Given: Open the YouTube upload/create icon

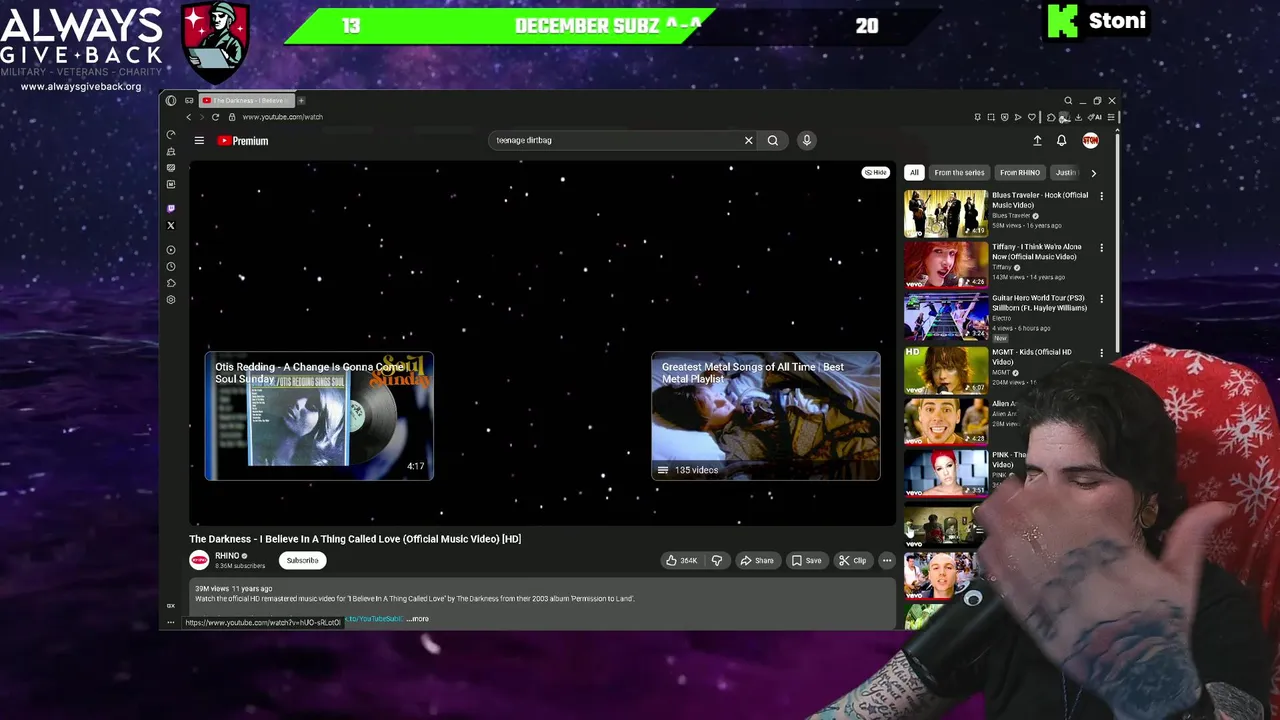Looking at the screenshot, I should point(1037,141).
